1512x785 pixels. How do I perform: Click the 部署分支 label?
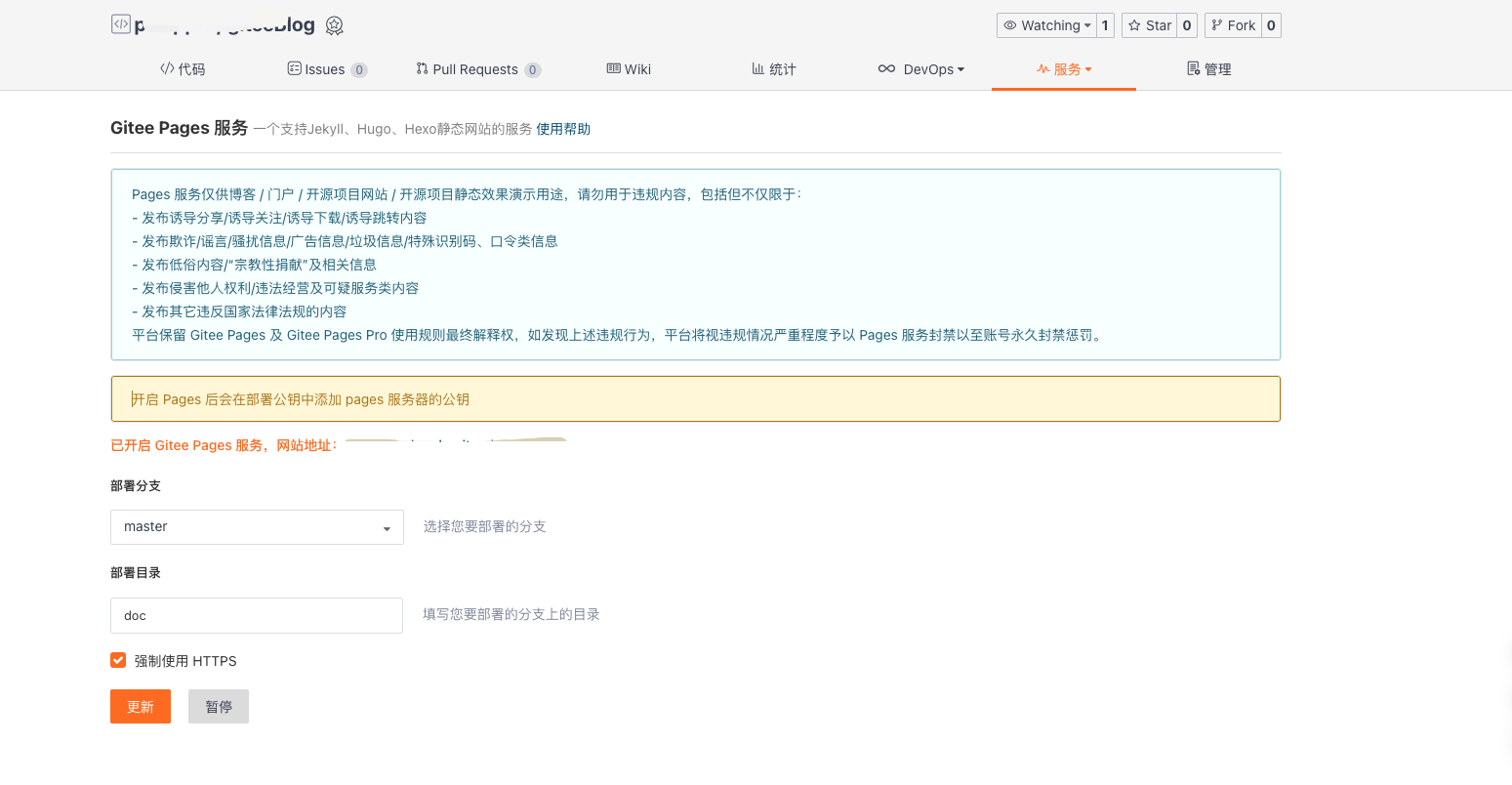(136, 485)
